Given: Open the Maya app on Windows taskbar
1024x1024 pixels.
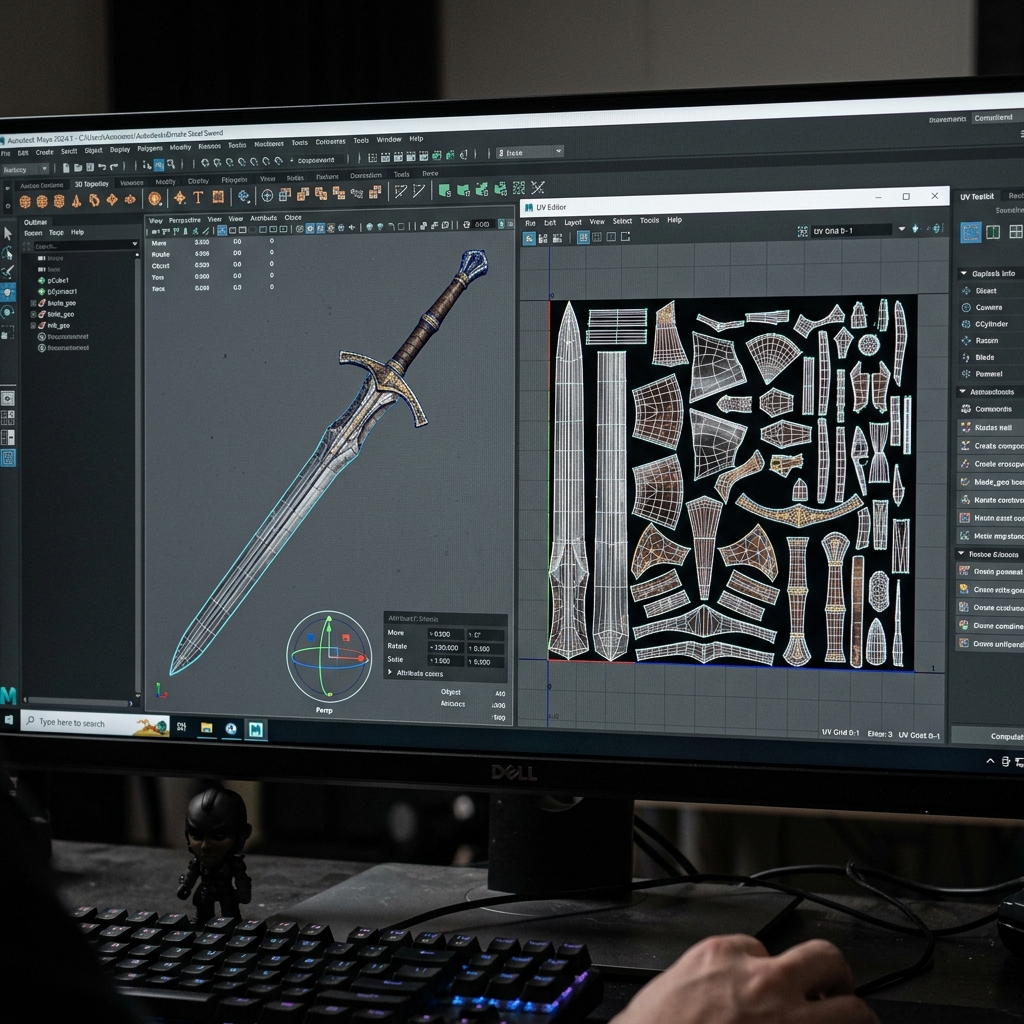Looking at the screenshot, I should [255, 729].
